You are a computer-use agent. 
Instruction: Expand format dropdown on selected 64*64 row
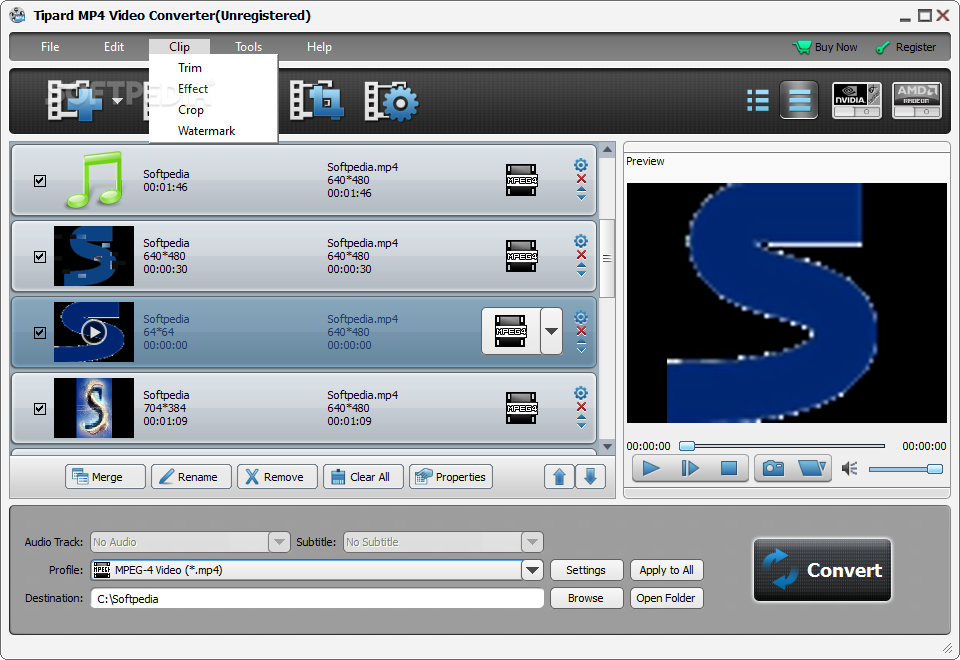[551, 331]
